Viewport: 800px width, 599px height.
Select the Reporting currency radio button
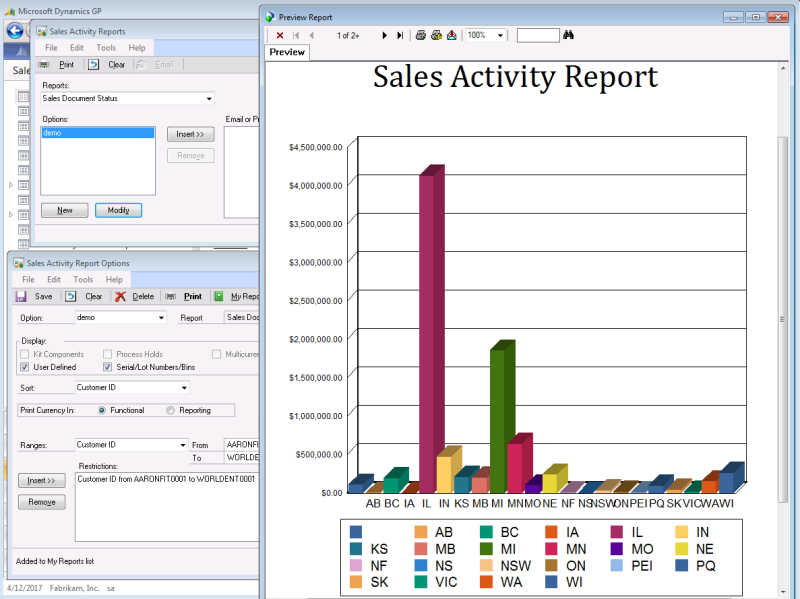pos(171,410)
